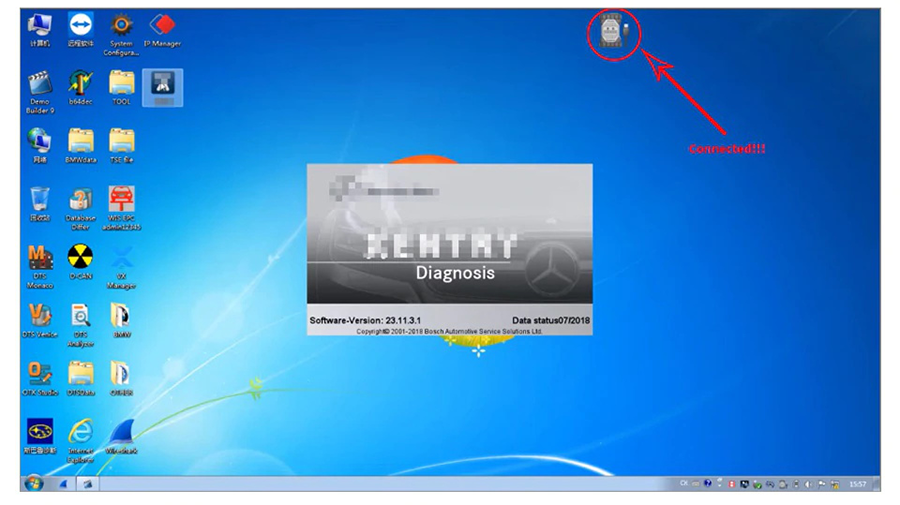Open the Windows Start menu
Screen dimensions: 900x505
(34, 484)
